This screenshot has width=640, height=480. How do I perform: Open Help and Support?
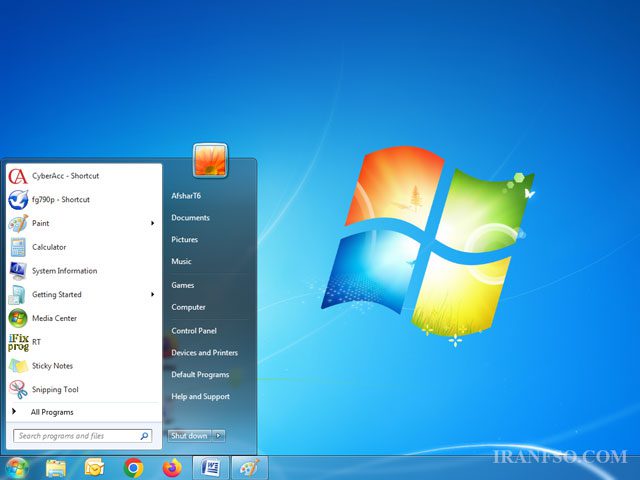click(x=200, y=396)
